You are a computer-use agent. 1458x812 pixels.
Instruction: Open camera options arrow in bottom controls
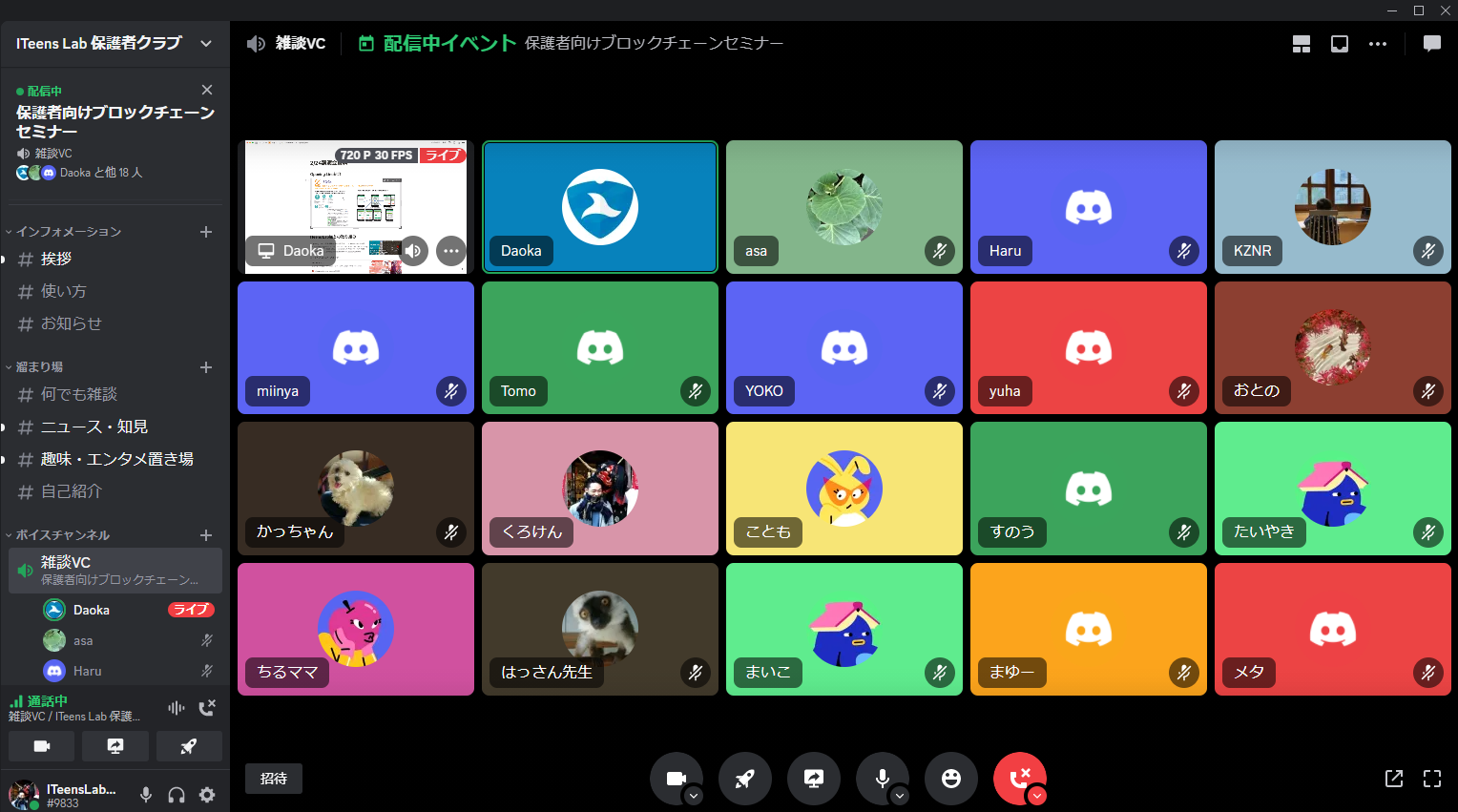pyautogui.click(x=694, y=796)
